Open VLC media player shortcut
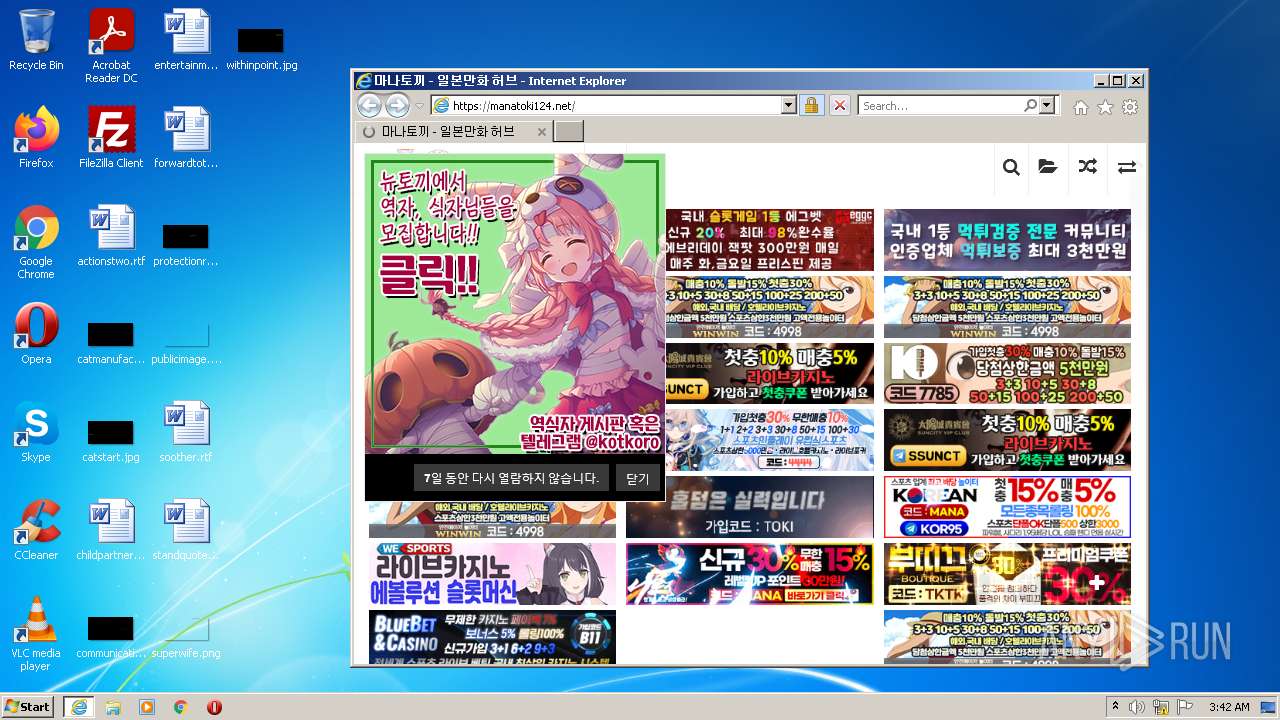The width and height of the screenshot is (1280, 720). 36,634
